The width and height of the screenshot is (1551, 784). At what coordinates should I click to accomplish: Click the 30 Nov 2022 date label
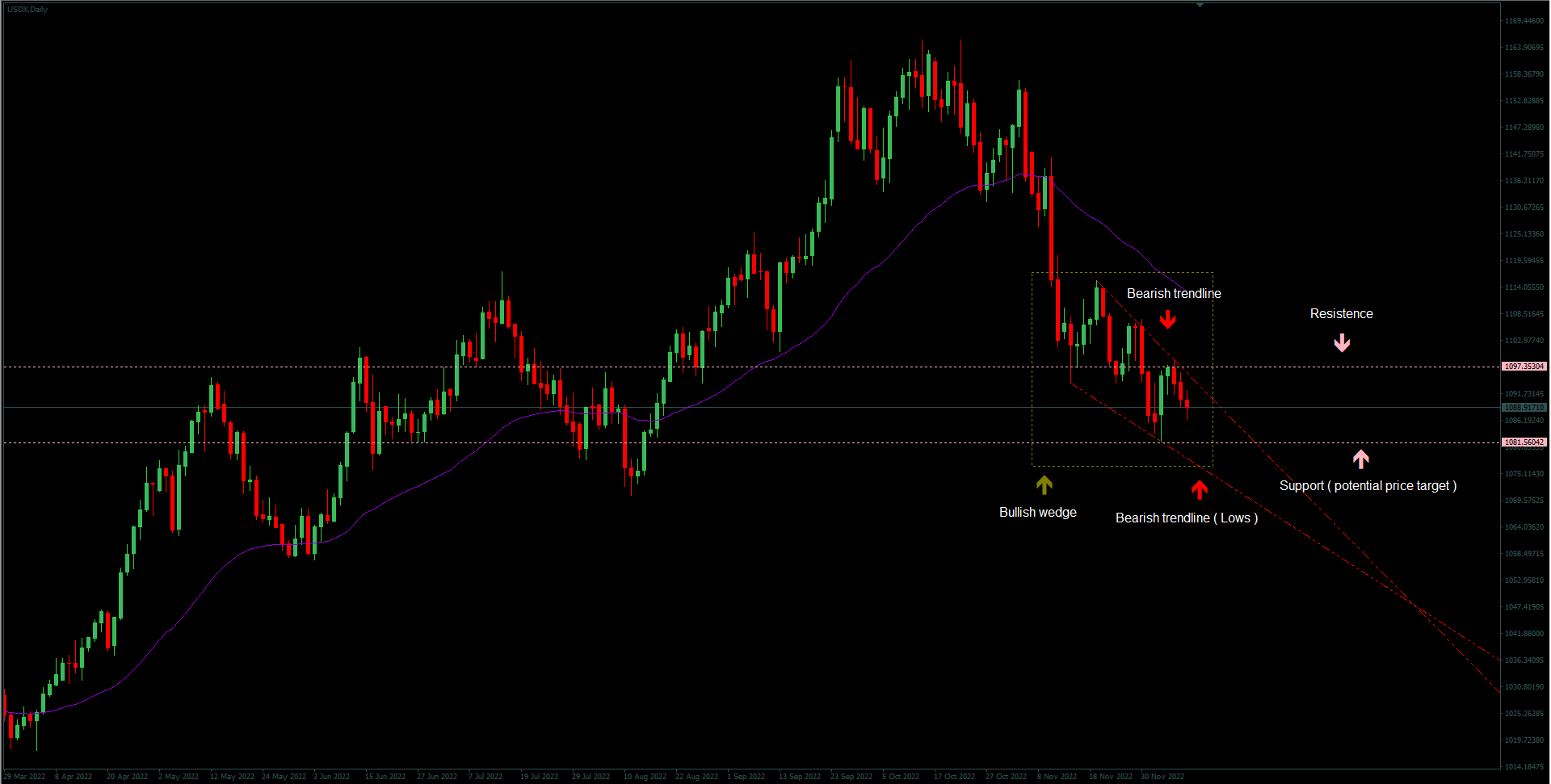[x=1162, y=777]
